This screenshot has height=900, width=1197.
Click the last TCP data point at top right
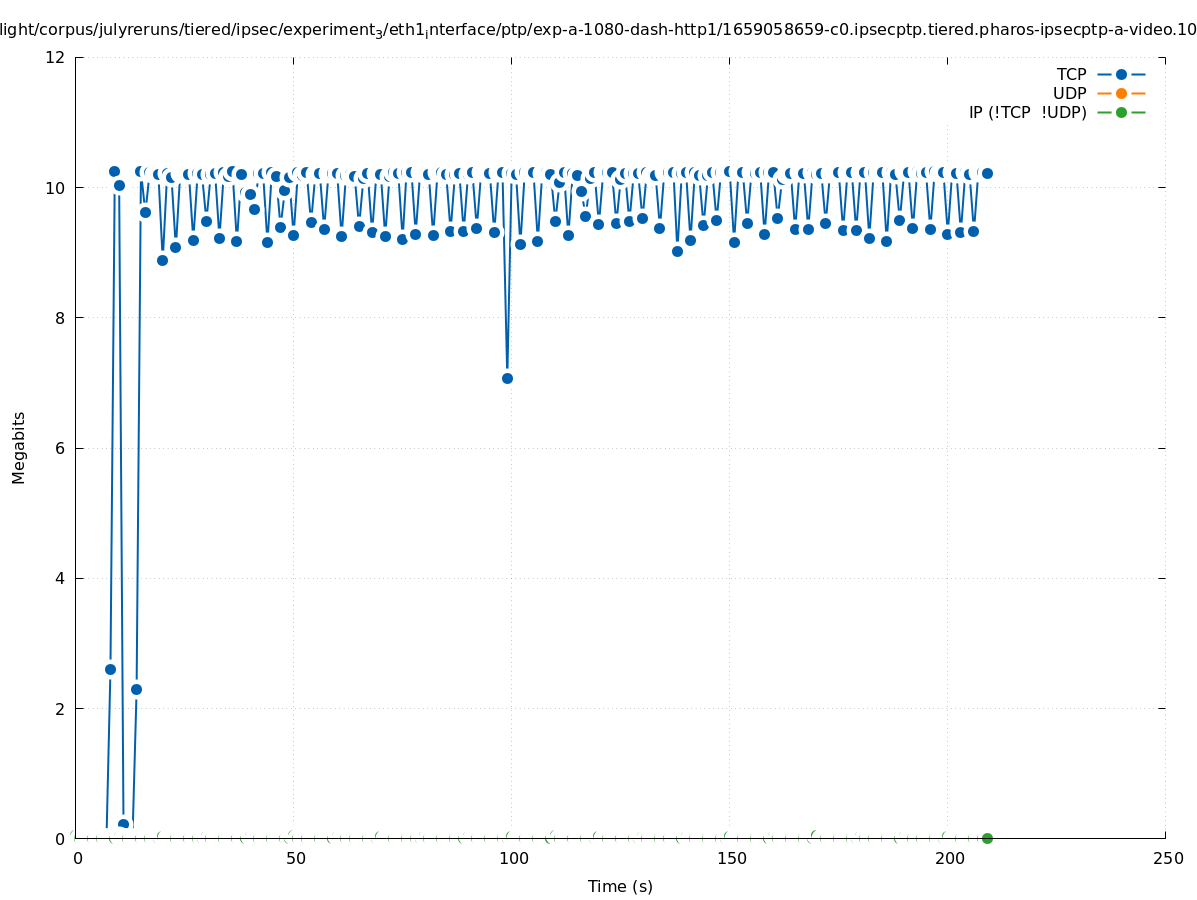pos(987,173)
